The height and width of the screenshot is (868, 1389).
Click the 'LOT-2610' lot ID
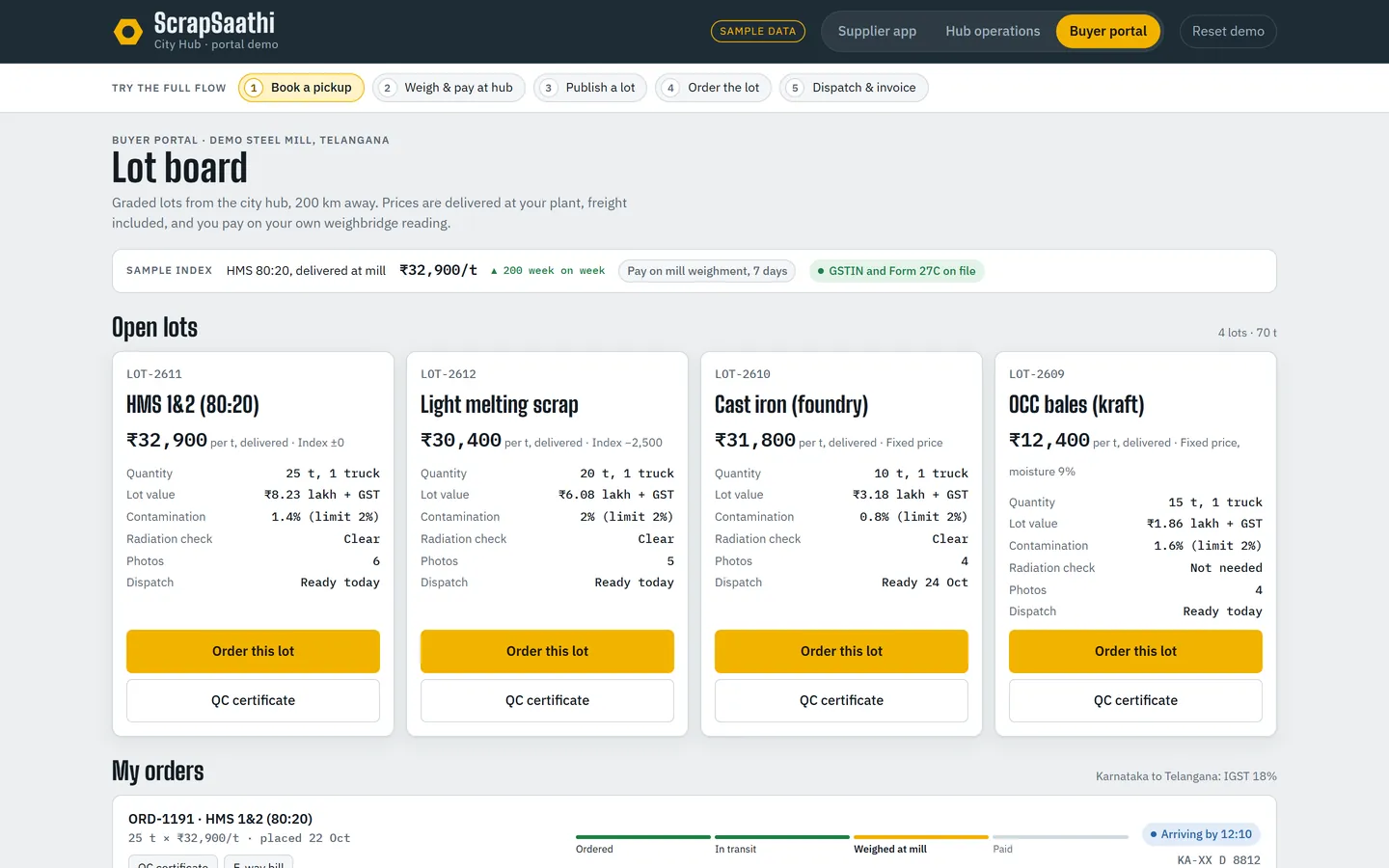coord(743,374)
